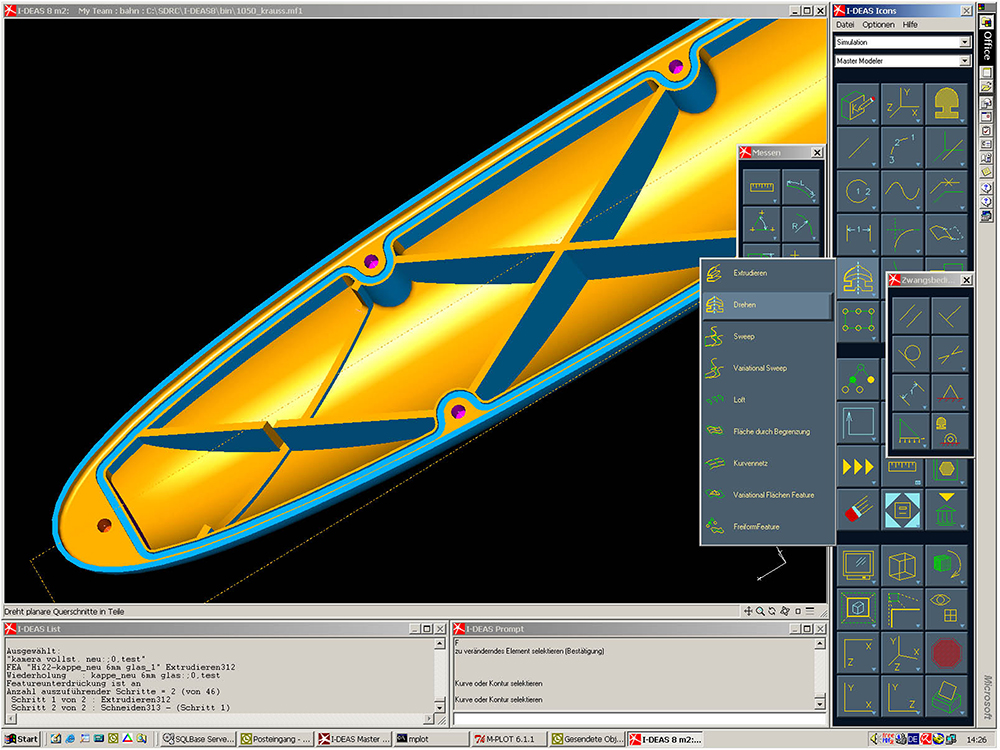This screenshot has height=750, width=1000.
Task: Select the single line drawing tool
Action: pos(858,147)
